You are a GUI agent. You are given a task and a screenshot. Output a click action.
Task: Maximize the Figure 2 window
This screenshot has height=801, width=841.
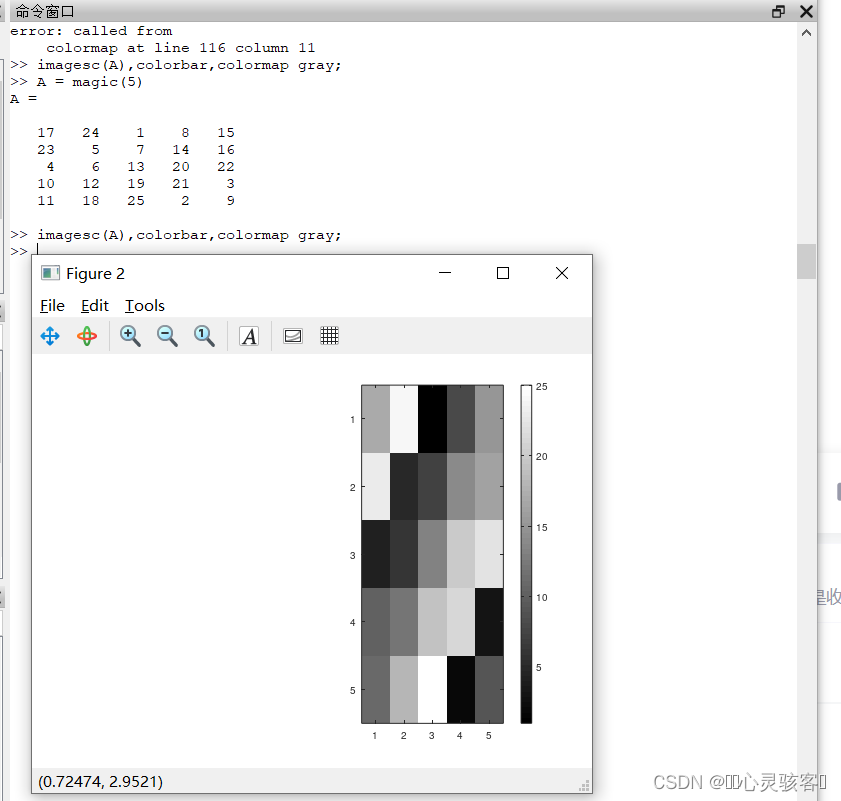[x=503, y=273]
